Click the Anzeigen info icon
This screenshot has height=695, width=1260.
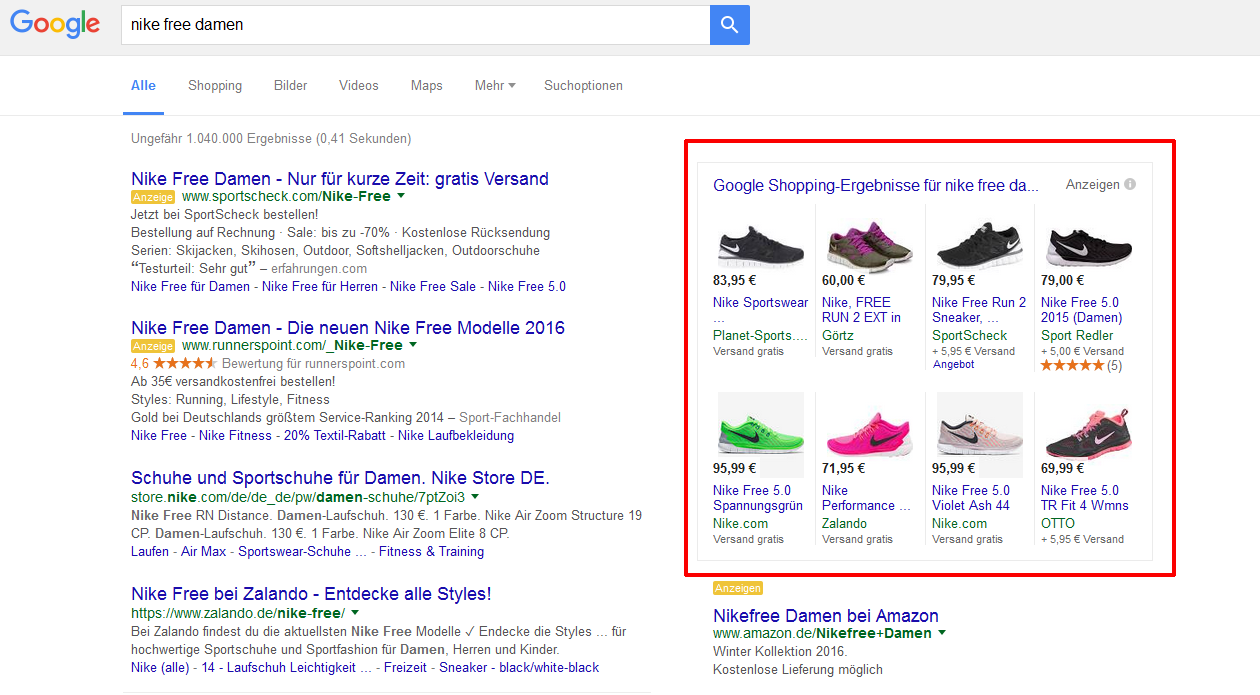[x=1130, y=185]
